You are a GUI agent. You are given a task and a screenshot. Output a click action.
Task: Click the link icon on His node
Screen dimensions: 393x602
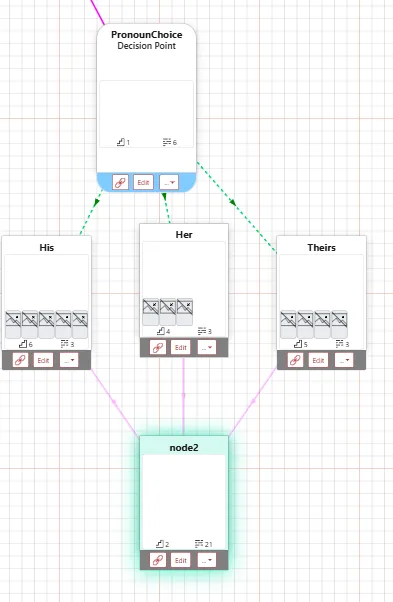[20, 361]
